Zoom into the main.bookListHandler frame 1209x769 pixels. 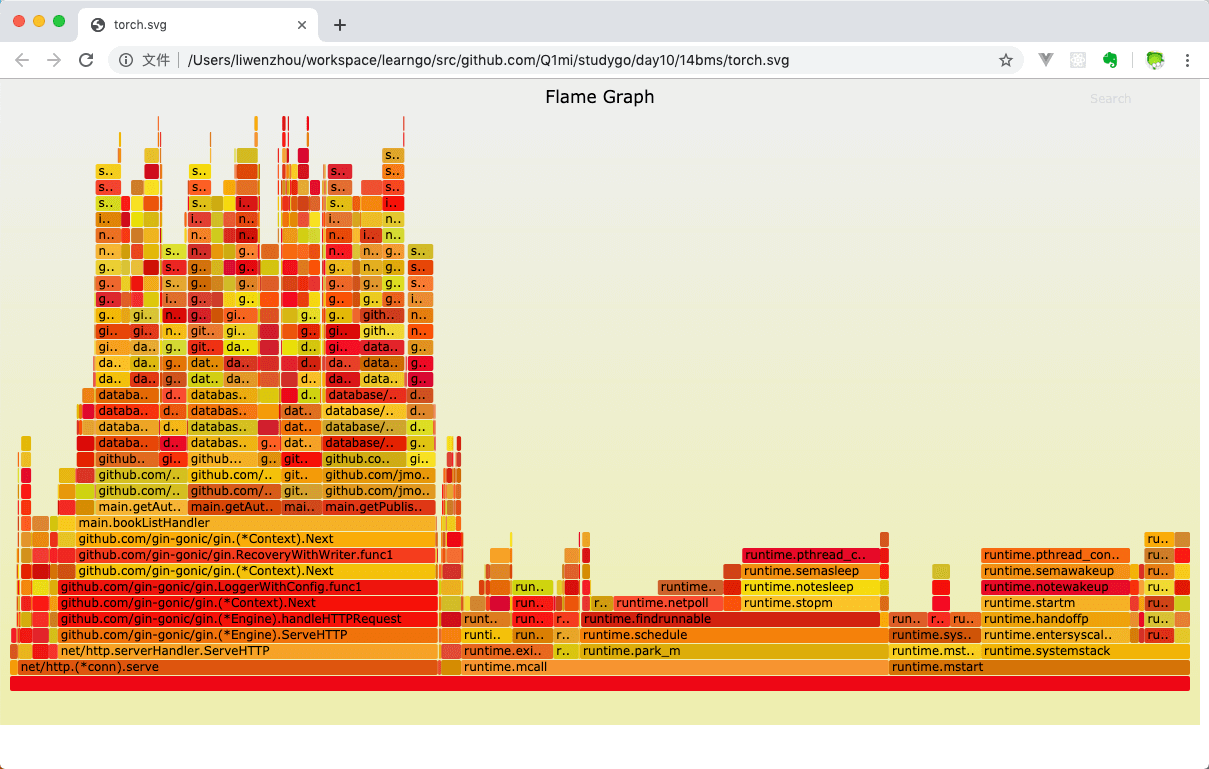tap(256, 523)
